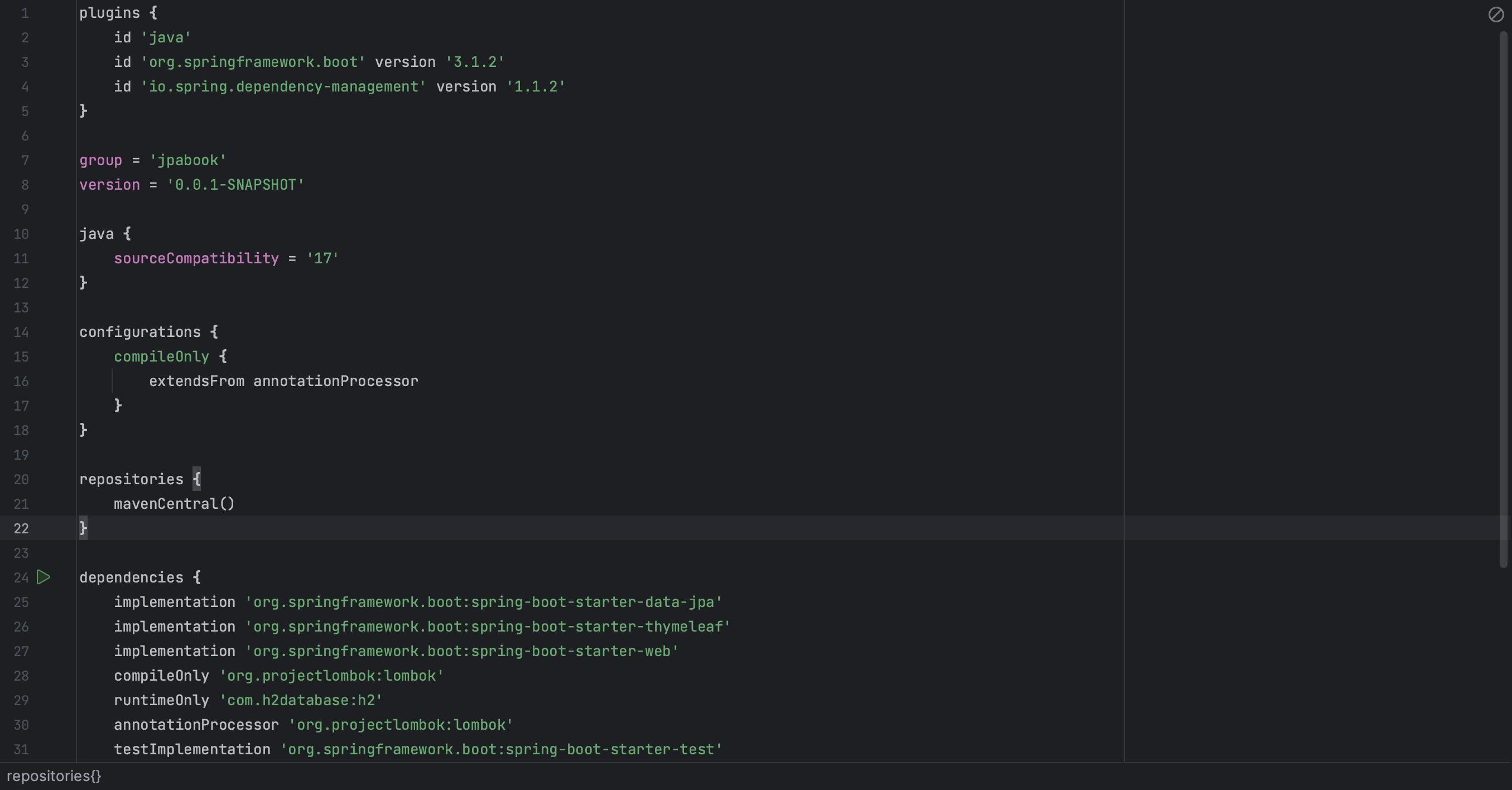Click line number 1 in the gutter

(25, 13)
